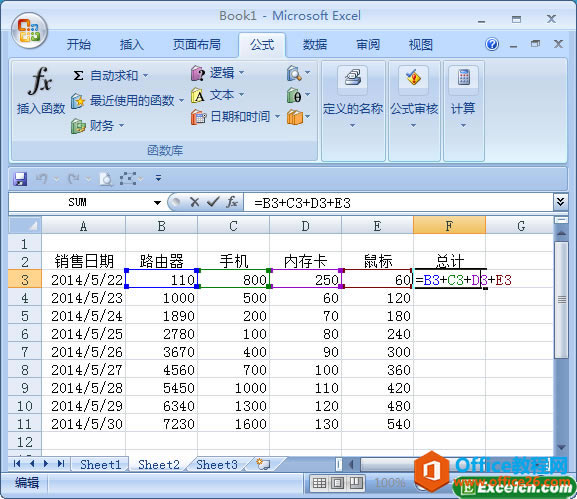
Task: Click cell with date 2014/5/26
Action: click(84, 352)
